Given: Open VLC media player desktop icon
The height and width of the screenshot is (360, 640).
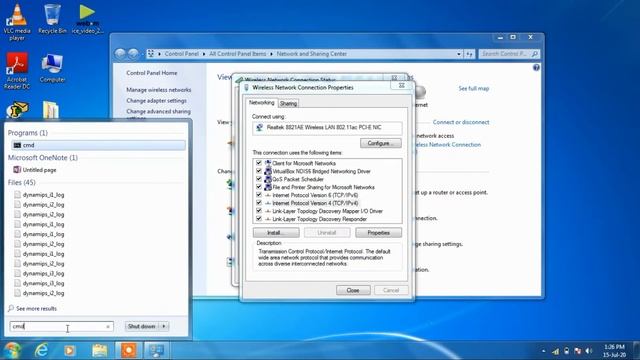Looking at the screenshot, I should click(17, 21).
